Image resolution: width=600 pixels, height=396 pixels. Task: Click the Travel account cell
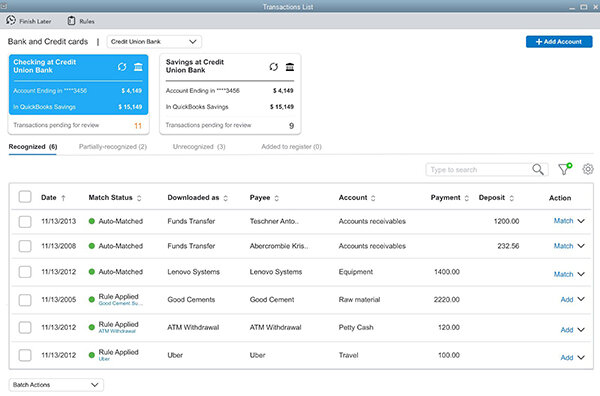point(349,355)
